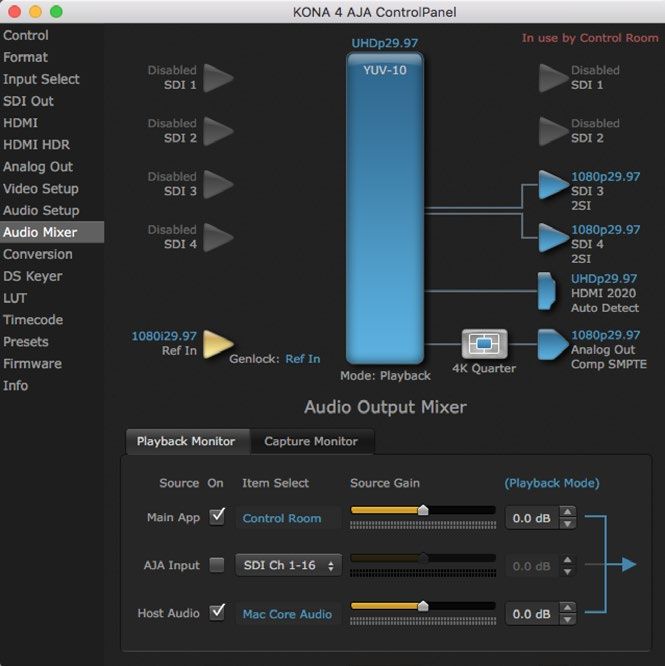This screenshot has width=665, height=666.
Task: Click the blue SDI 3 output triangle icon
Action: click(x=553, y=184)
